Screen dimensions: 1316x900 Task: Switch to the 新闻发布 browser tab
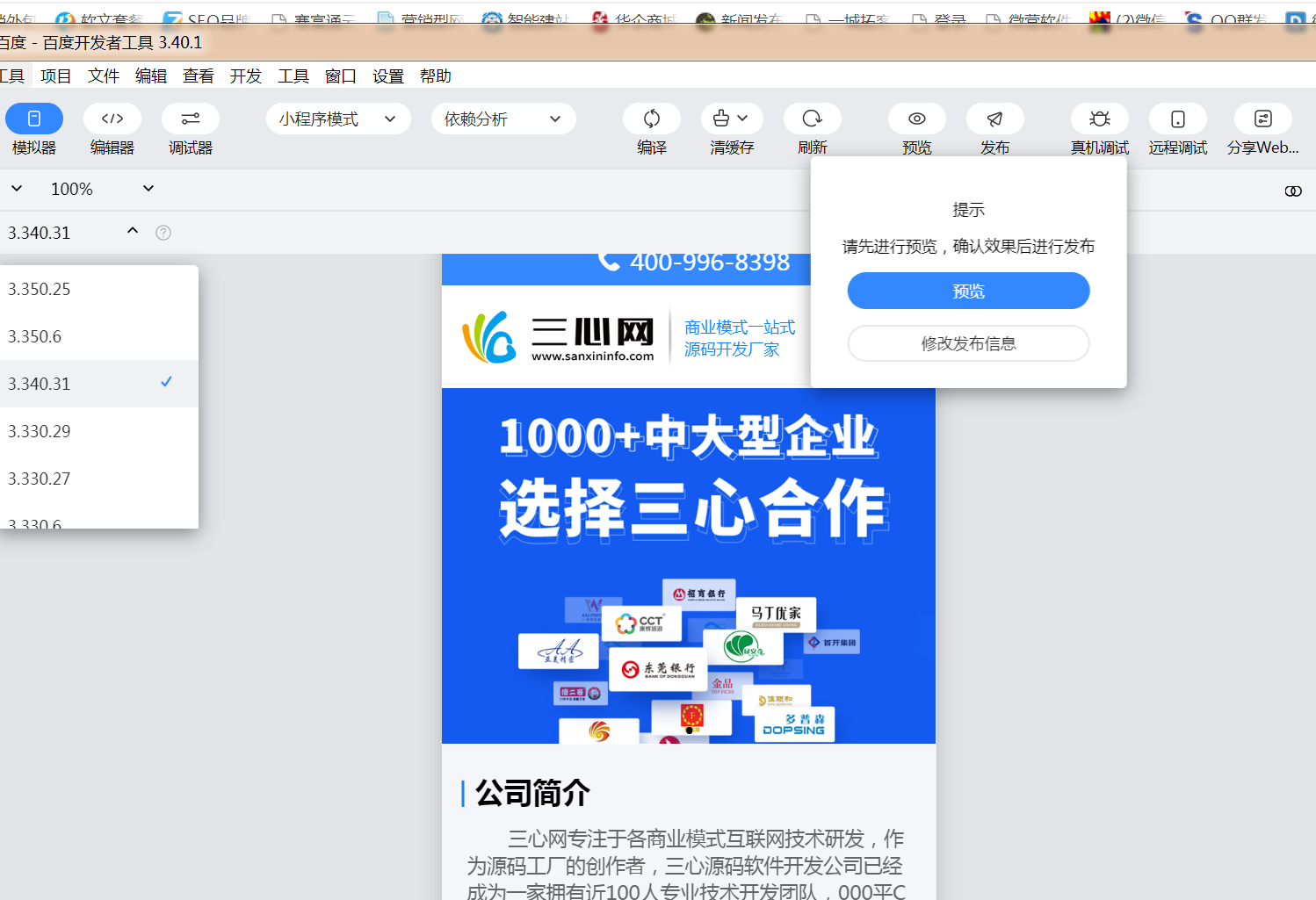click(740, 19)
